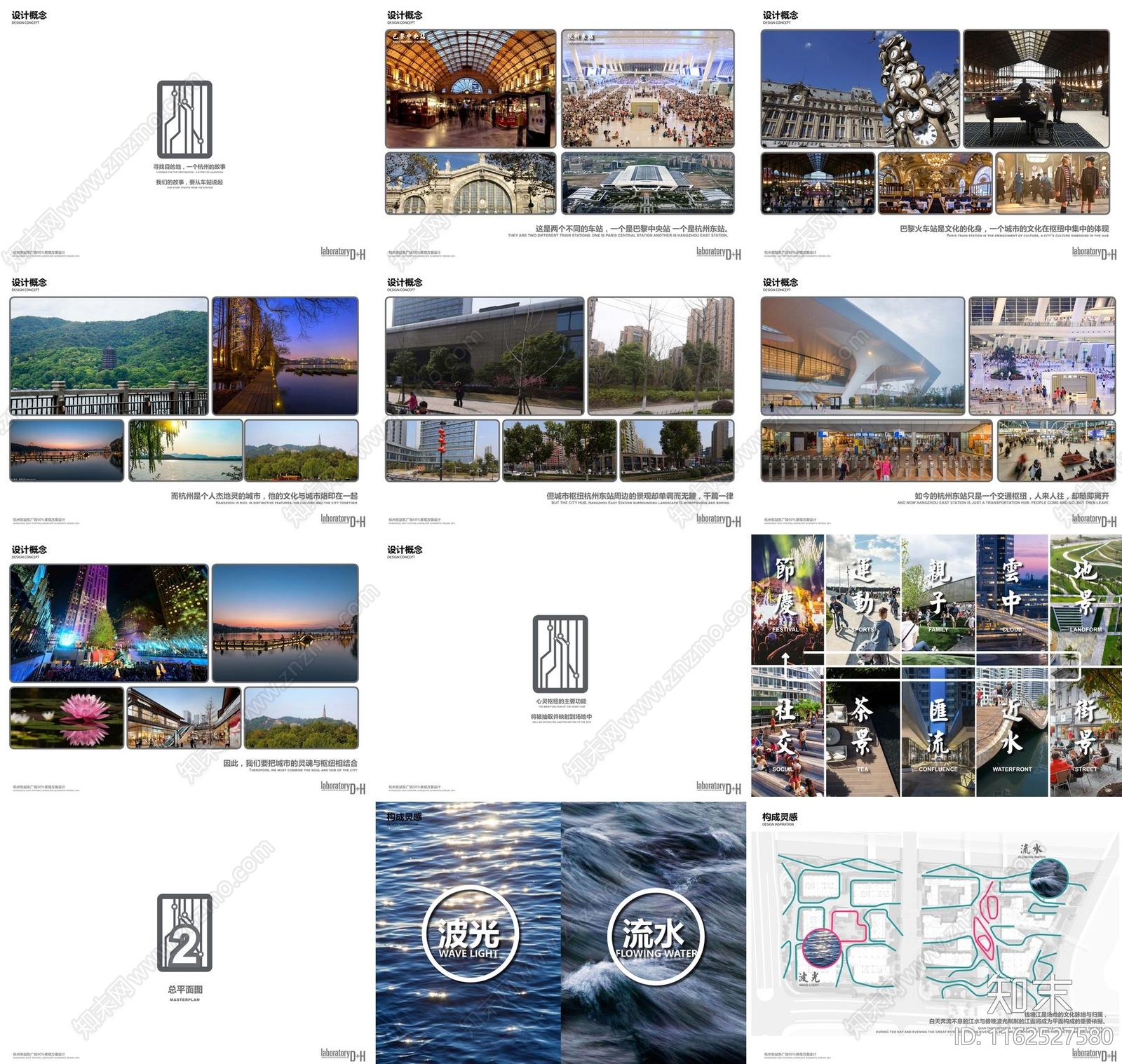Image resolution: width=1122 pixels, height=1064 pixels.
Task: Select the 波光 WAVE LIGHT circle emblem
Action: pyautogui.click(x=469, y=934)
